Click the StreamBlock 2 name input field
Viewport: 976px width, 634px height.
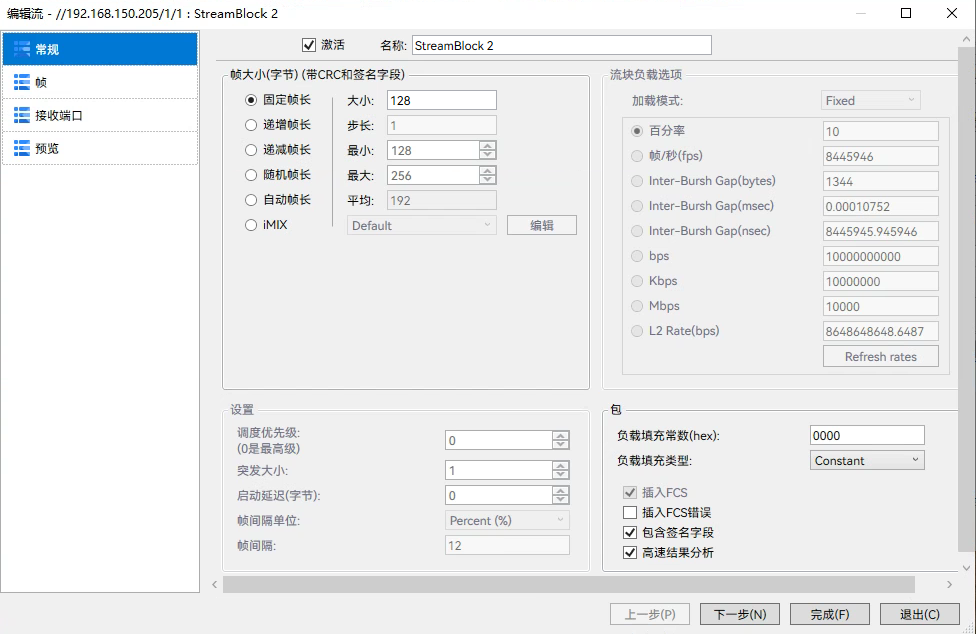pos(561,44)
